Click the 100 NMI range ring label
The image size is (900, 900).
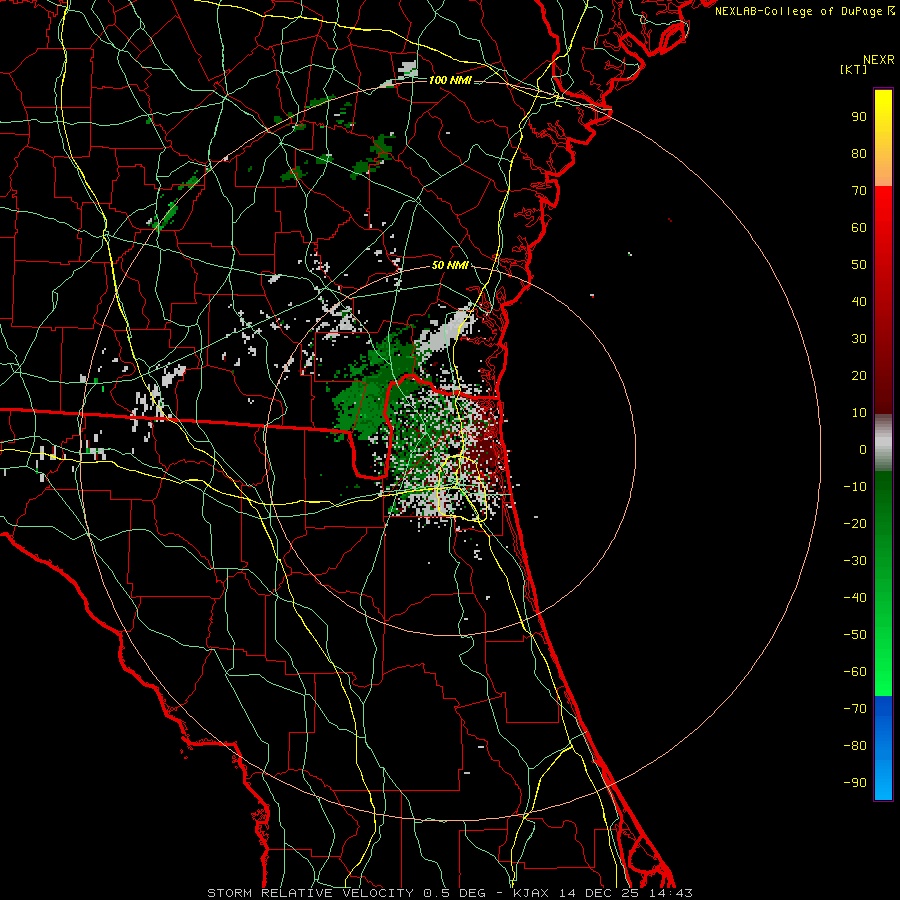click(450, 80)
